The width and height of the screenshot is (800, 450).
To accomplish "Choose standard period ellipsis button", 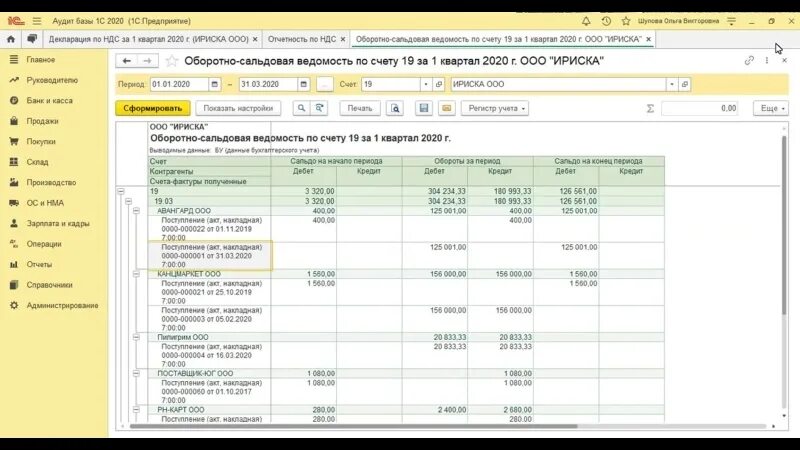I will pyautogui.click(x=324, y=84).
